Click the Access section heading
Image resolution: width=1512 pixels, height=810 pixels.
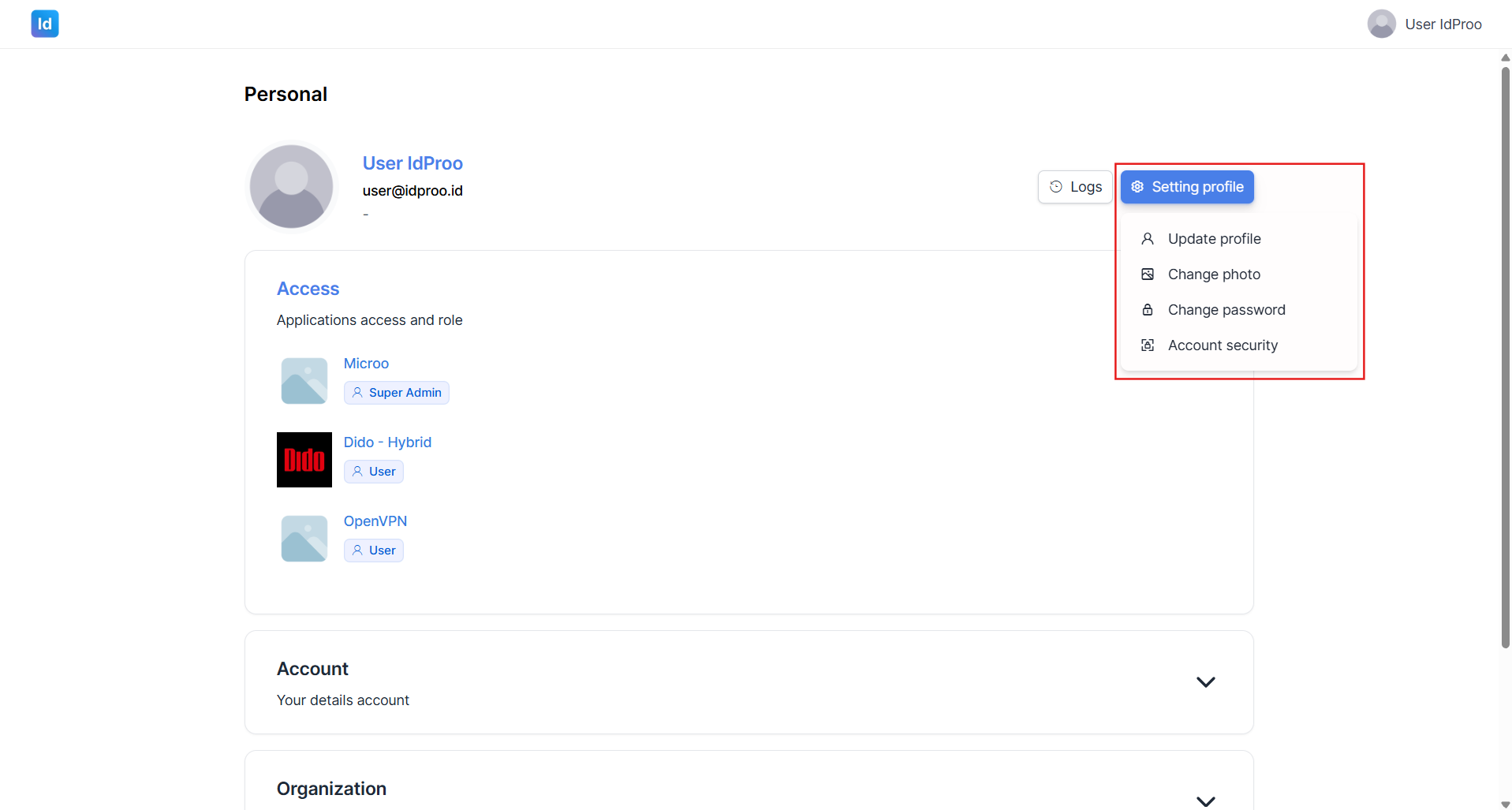tap(308, 289)
